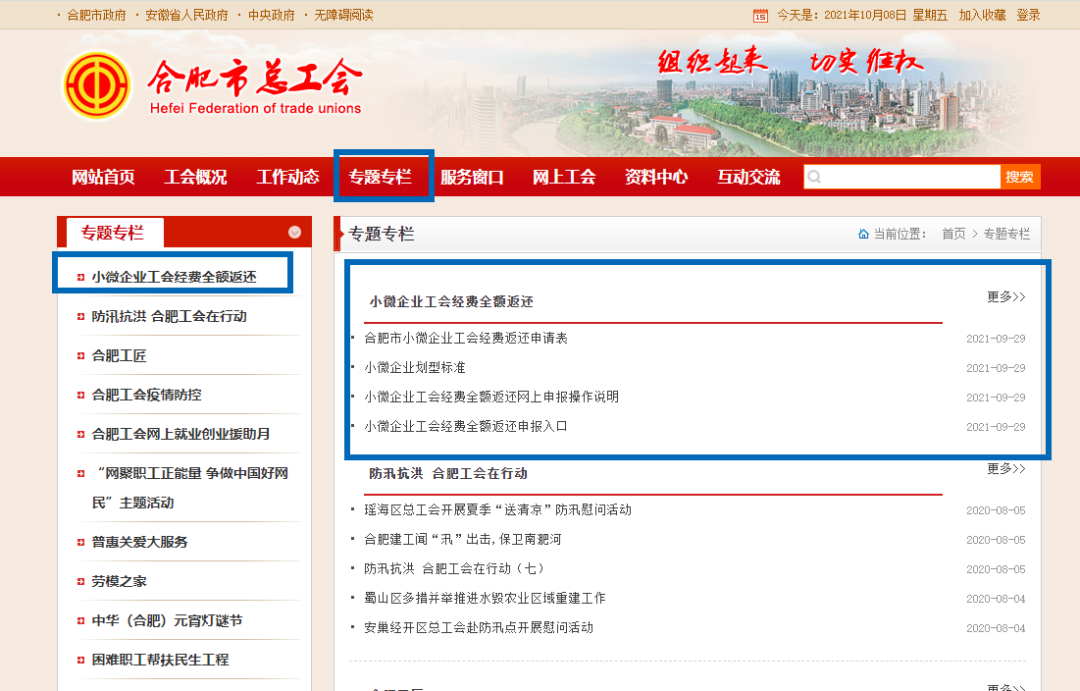Open the 互动交流 nav item
The width and height of the screenshot is (1080, 691).
pyautogui.click(x=749, y=177)
